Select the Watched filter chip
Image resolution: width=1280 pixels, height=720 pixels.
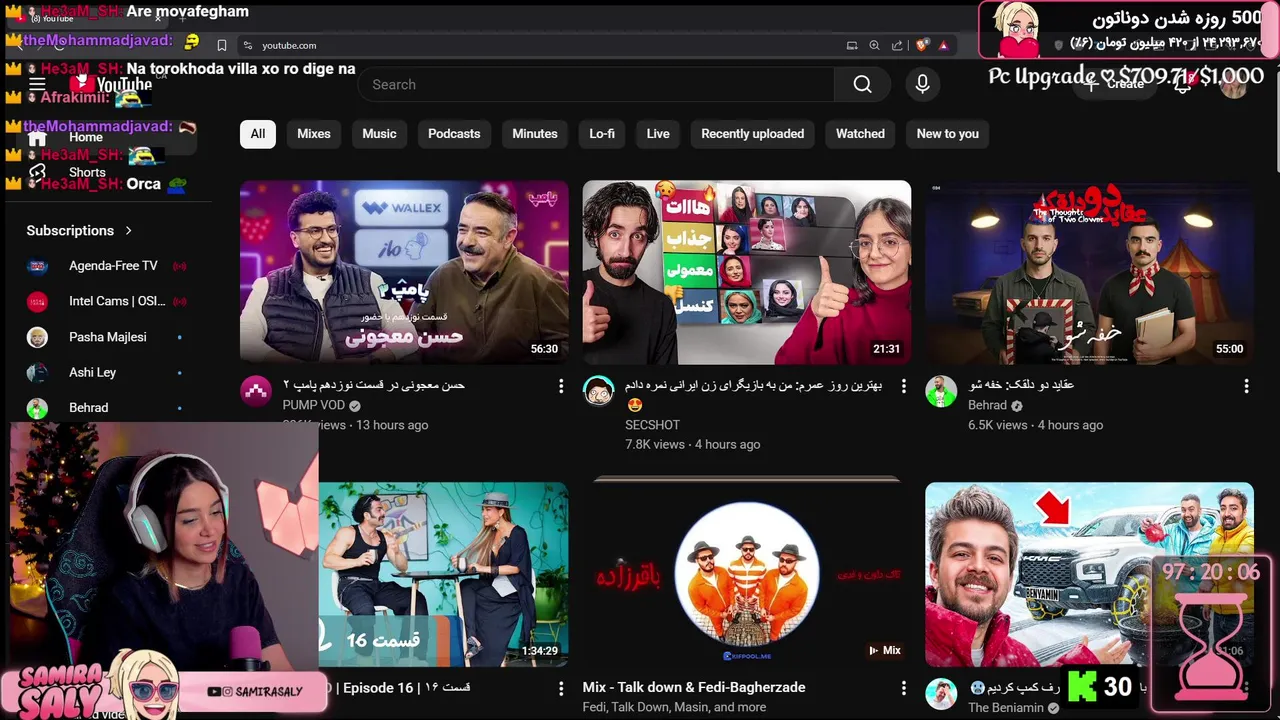(x=860, y=134)
